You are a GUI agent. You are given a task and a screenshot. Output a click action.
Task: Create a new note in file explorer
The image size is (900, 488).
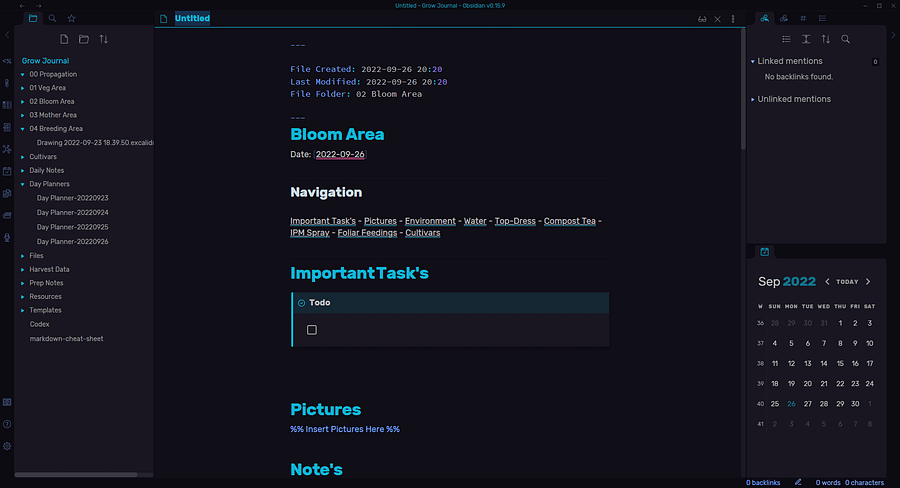point(64,39)
